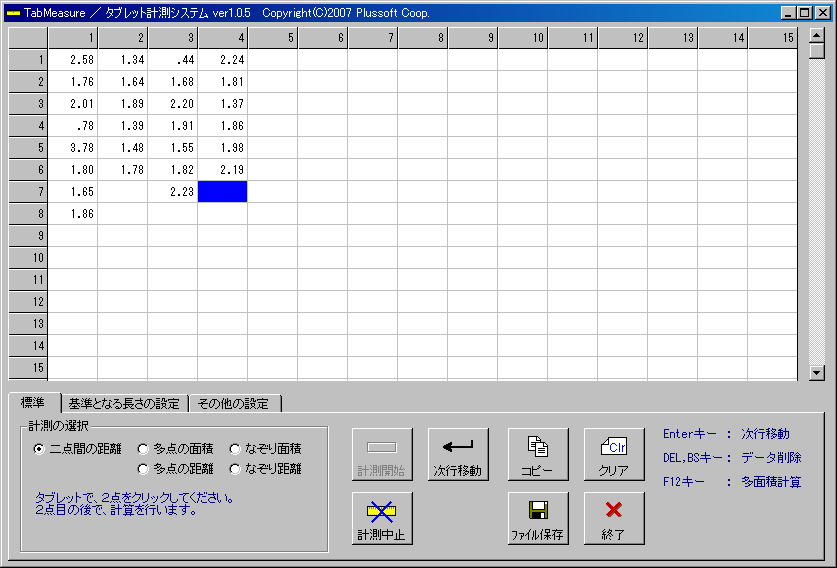Select 多点の面積 radio option
837x568 pixels.
(x=176, y=449)
